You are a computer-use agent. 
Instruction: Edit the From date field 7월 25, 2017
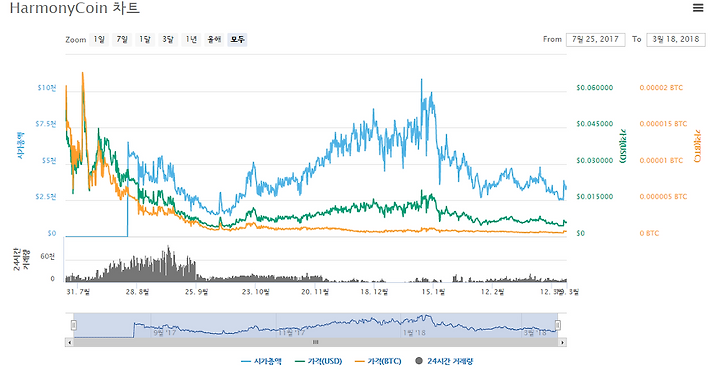tap(595, 39)
